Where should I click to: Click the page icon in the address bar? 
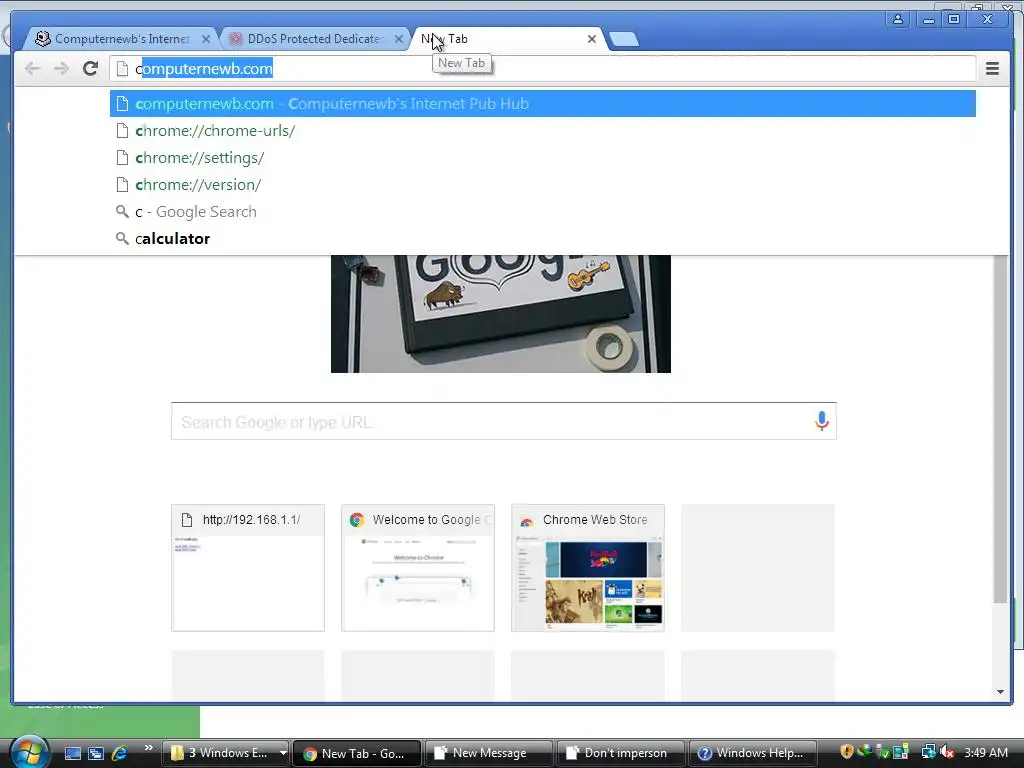[122, 69]
